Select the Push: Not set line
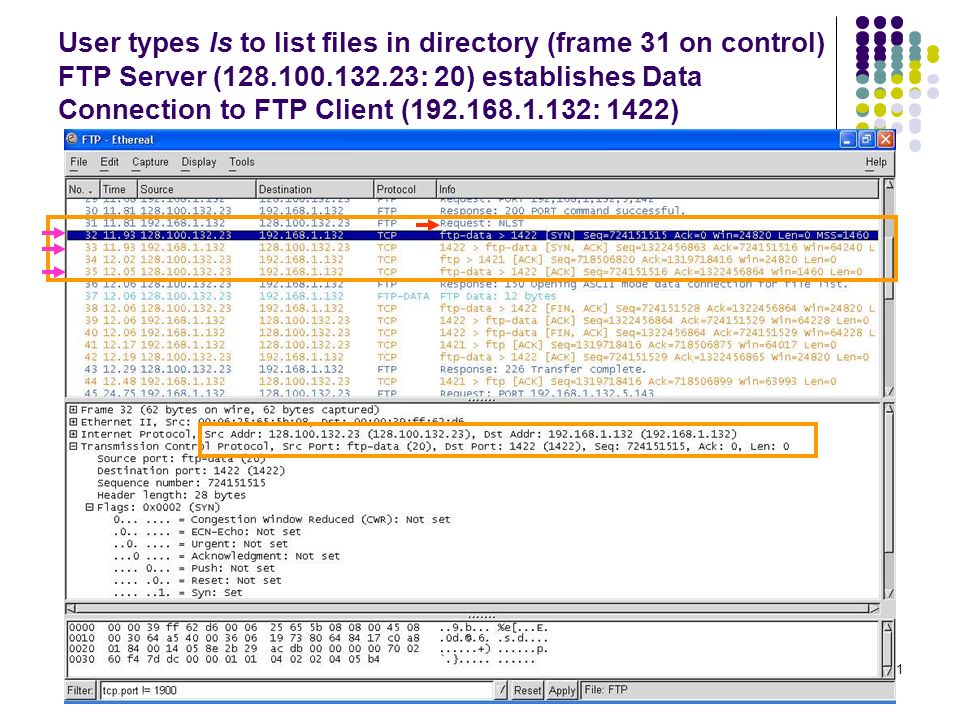960x720 pixels. click(194, 568)
